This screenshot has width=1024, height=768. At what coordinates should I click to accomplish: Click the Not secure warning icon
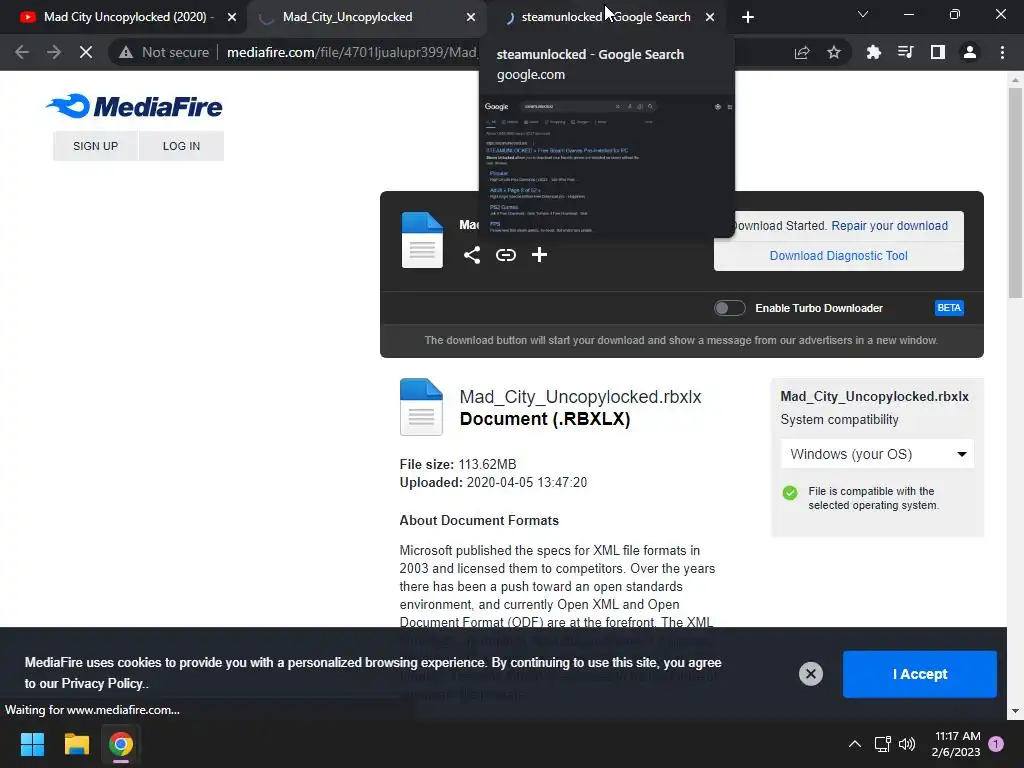pos(126,52)
